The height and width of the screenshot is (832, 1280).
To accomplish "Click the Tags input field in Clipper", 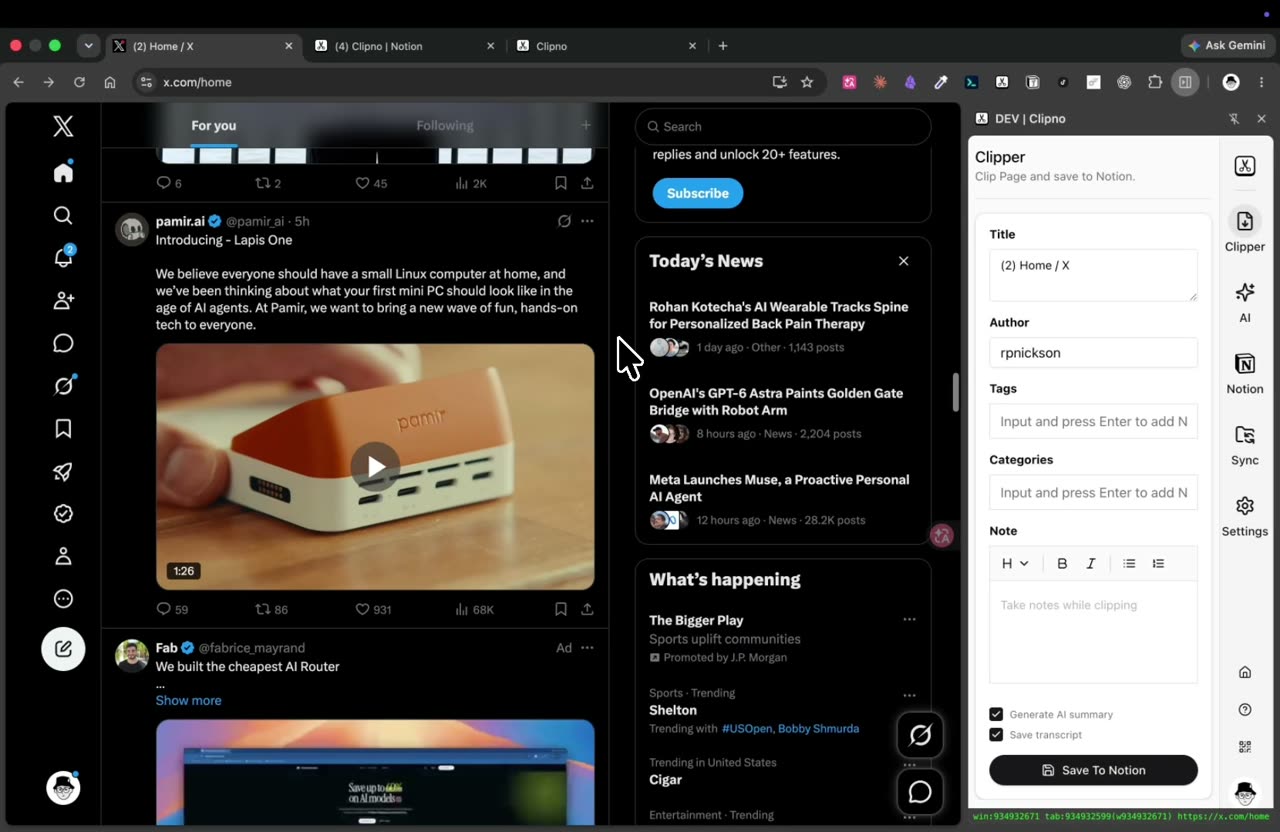I will 1093,421.
